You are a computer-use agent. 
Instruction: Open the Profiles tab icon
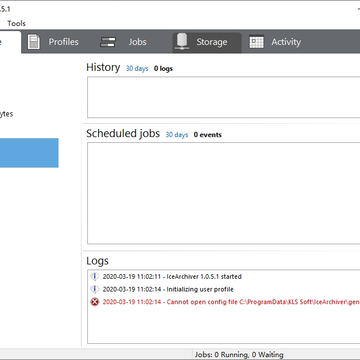coord(34,42)
